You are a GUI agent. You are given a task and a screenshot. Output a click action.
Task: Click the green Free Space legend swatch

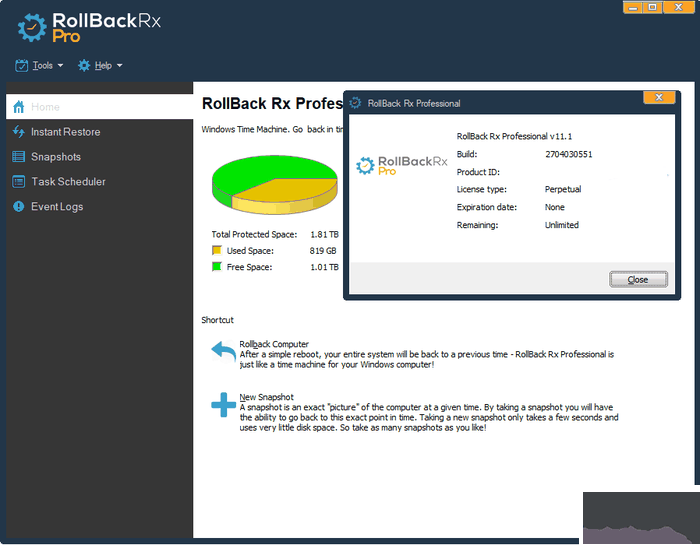point(217,268)
